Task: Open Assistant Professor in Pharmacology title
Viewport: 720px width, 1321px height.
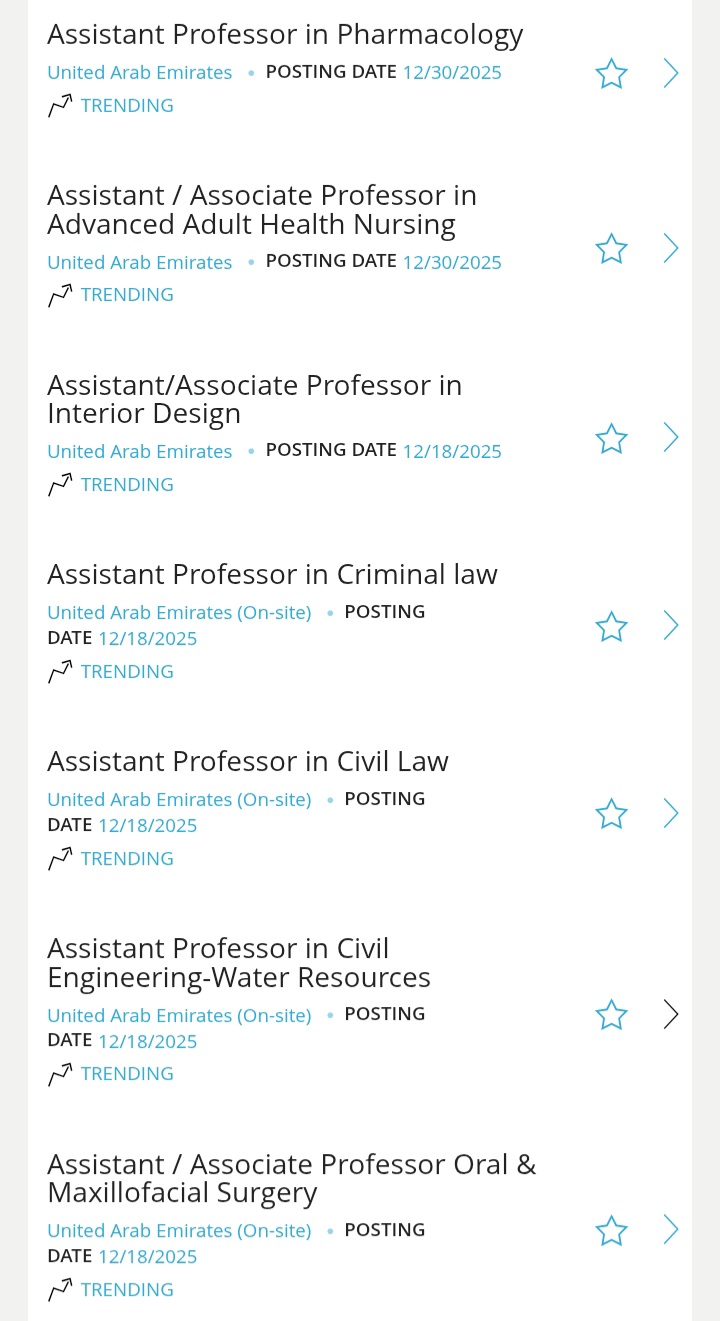Action: point(285,35)
